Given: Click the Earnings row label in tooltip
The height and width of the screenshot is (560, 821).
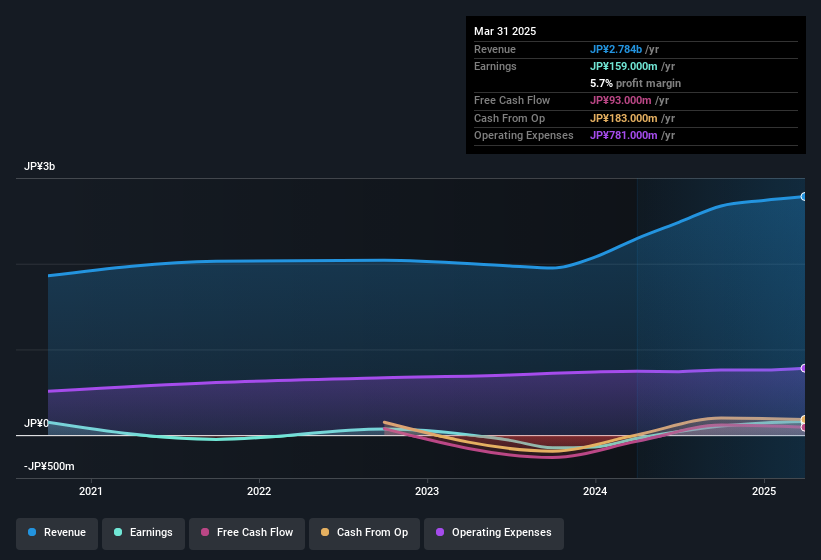Looking at the screenshot, I should point(495,66).
